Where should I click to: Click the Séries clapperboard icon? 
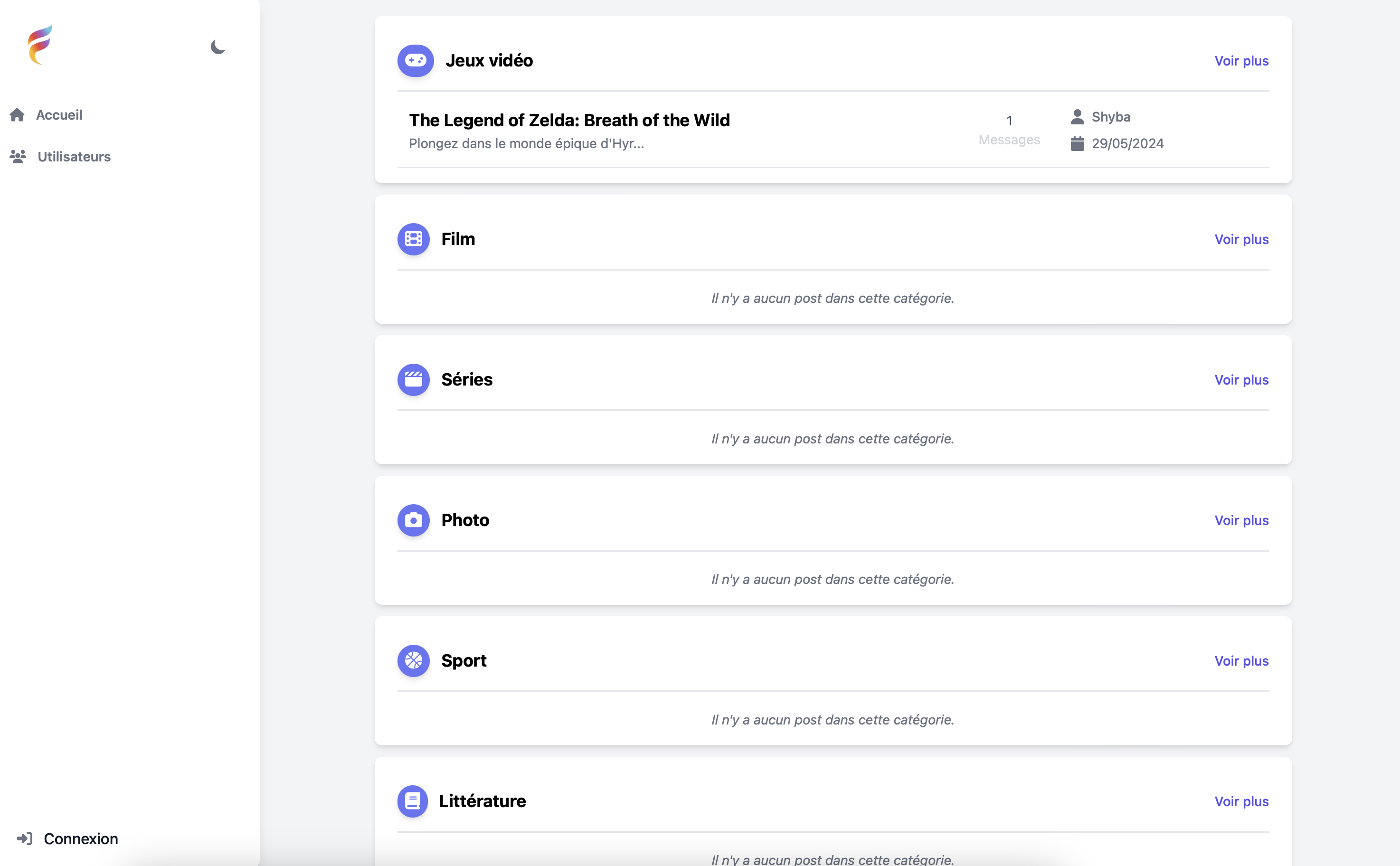click(413, 379)
